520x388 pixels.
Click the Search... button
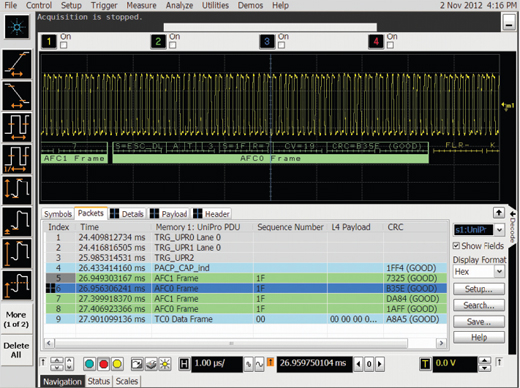[479, 305]
